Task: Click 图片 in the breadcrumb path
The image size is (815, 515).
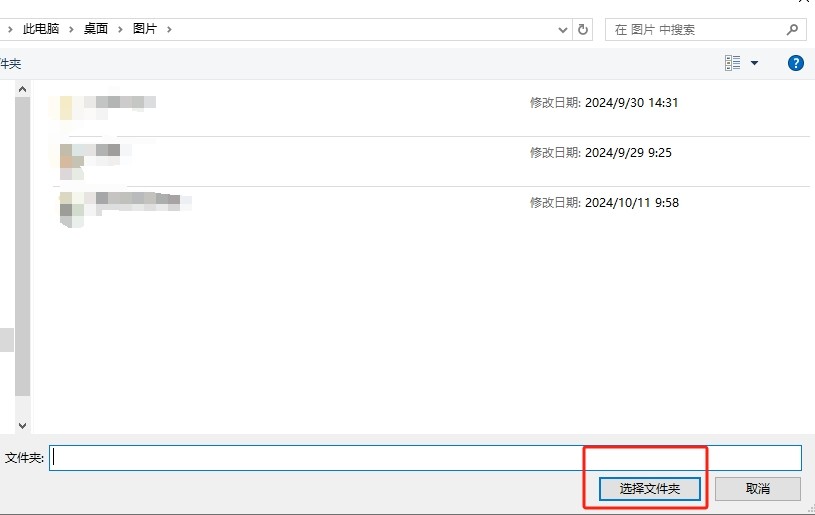Action: point(145,29)
